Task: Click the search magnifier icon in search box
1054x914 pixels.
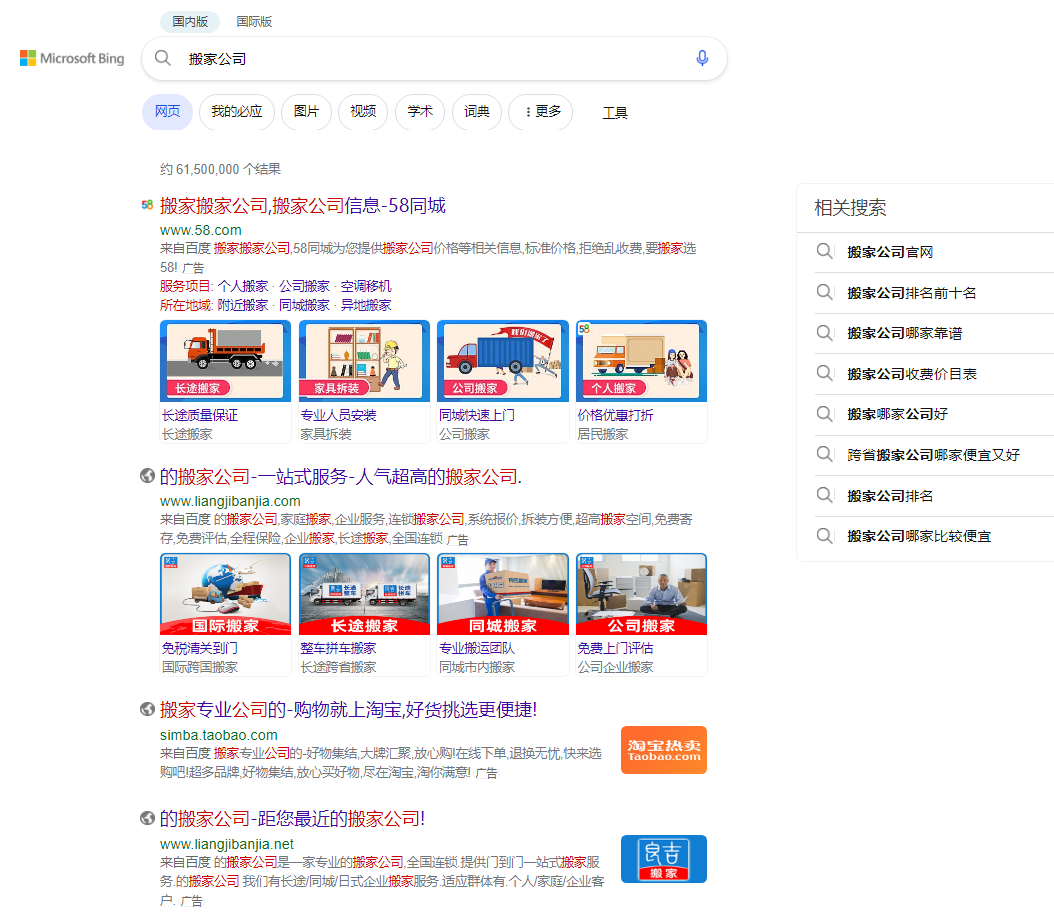Action: (163, 58)
